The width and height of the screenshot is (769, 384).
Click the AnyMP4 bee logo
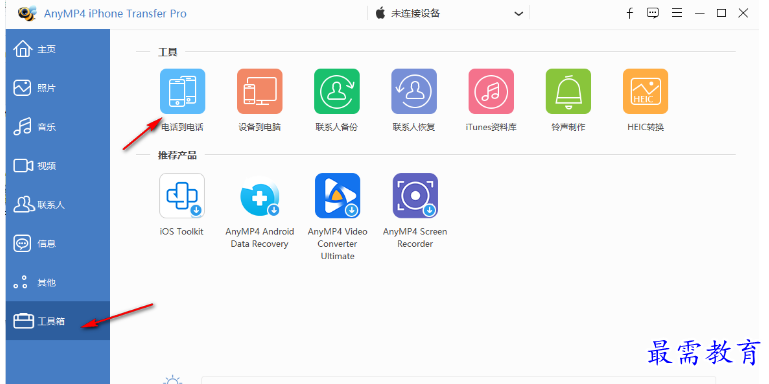tap(27, 13)
